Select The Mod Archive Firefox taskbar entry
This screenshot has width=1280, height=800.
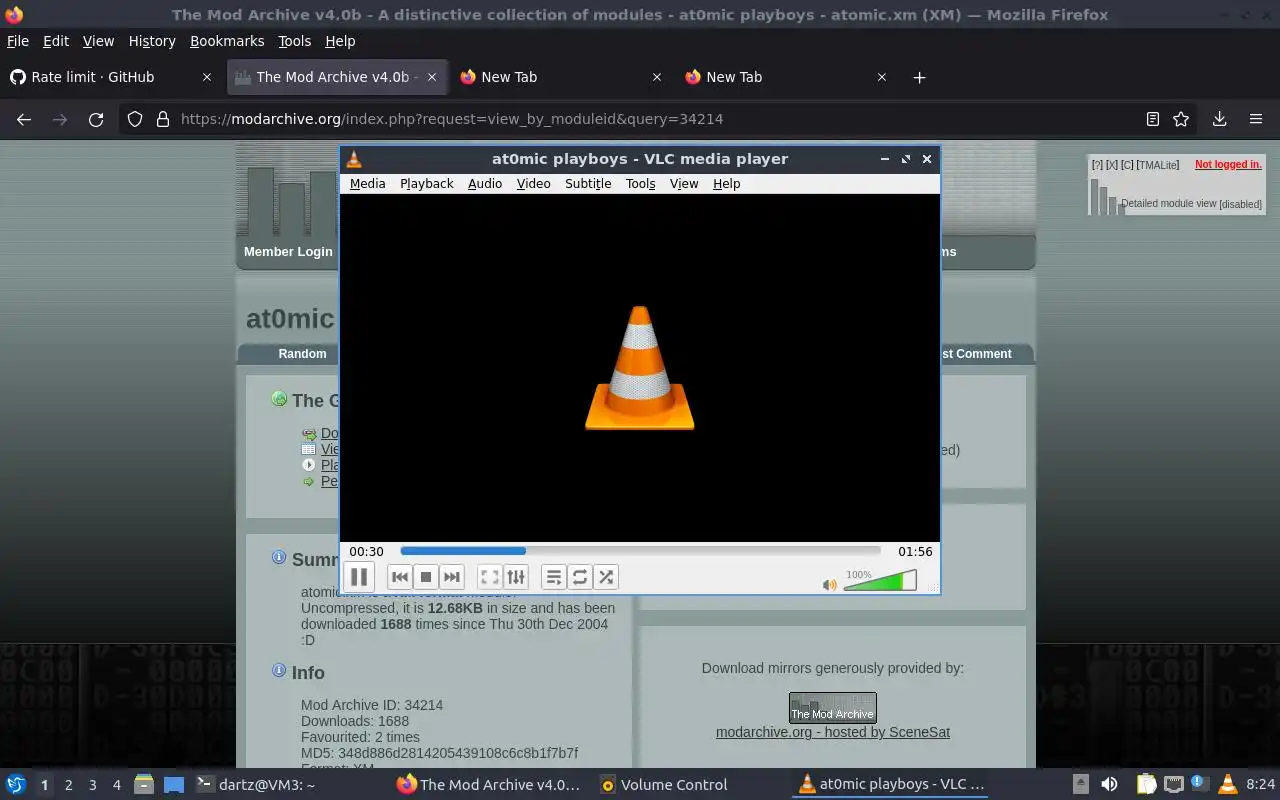[488, 785]
